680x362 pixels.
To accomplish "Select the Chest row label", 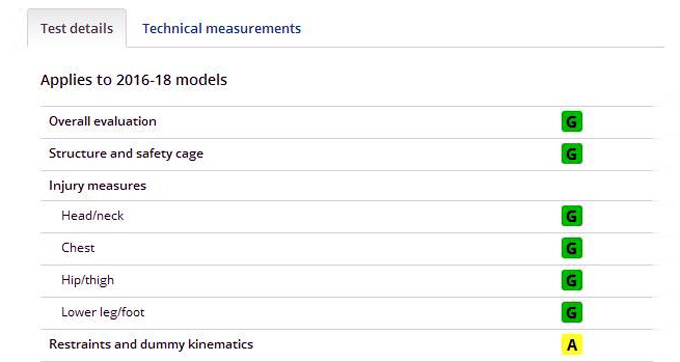I will (x=78, y=248).
